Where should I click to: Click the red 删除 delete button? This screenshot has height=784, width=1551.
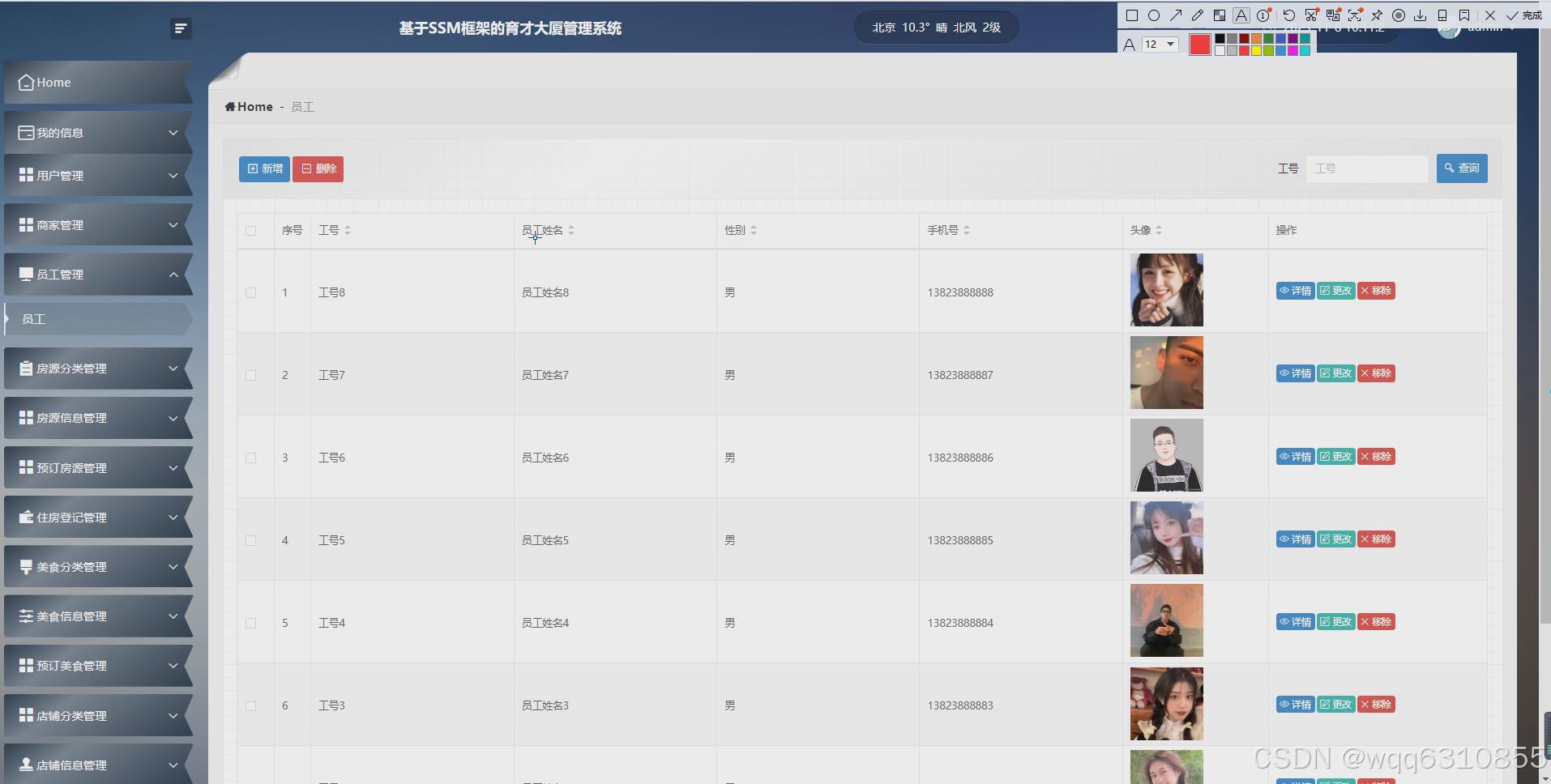point(318,168)
